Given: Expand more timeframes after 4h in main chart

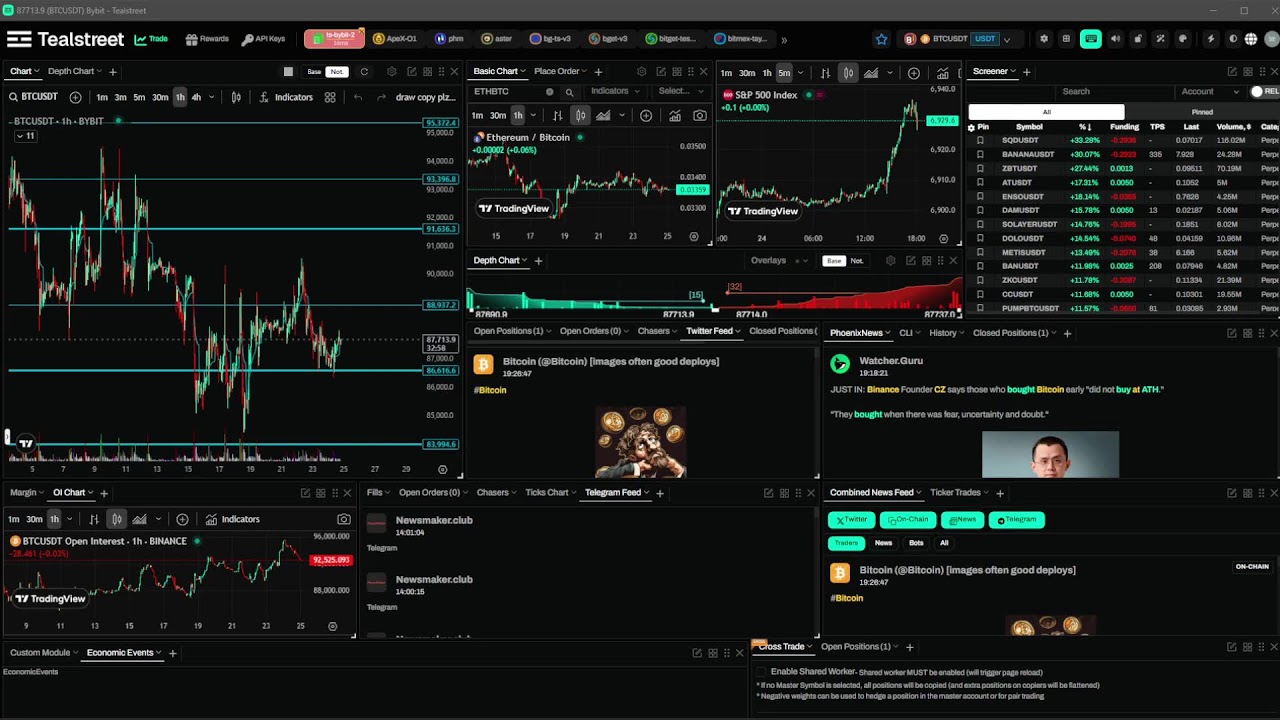Looking at the screenshot, I should [211, 97].
